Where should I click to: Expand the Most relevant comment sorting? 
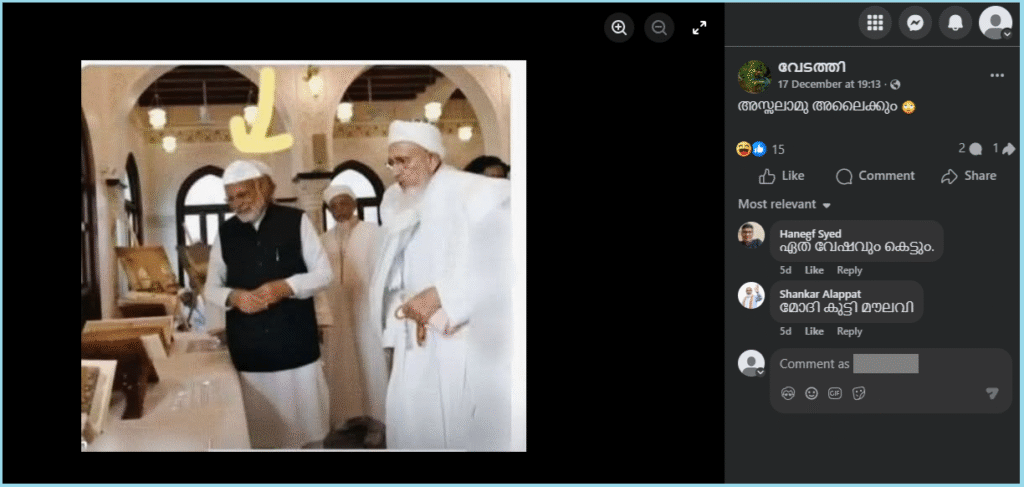(785, 204)
